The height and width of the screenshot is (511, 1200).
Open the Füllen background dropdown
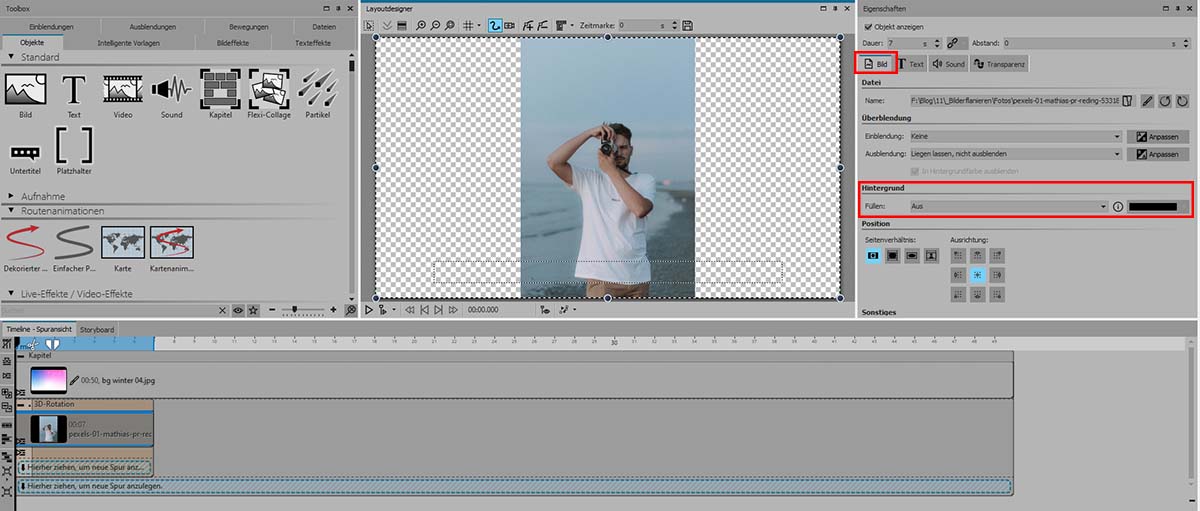[x=1008, y=206]
